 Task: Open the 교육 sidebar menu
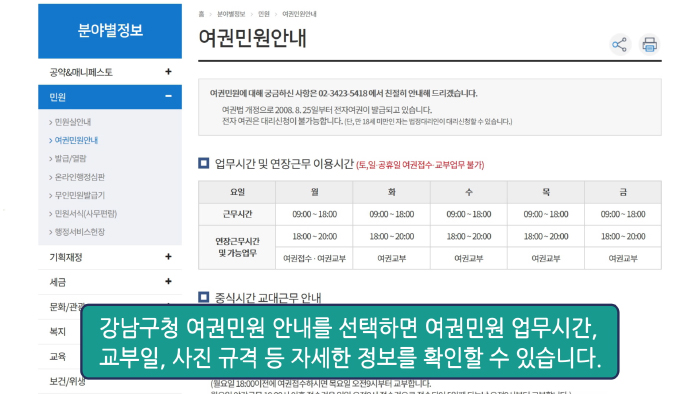(58, 357)
